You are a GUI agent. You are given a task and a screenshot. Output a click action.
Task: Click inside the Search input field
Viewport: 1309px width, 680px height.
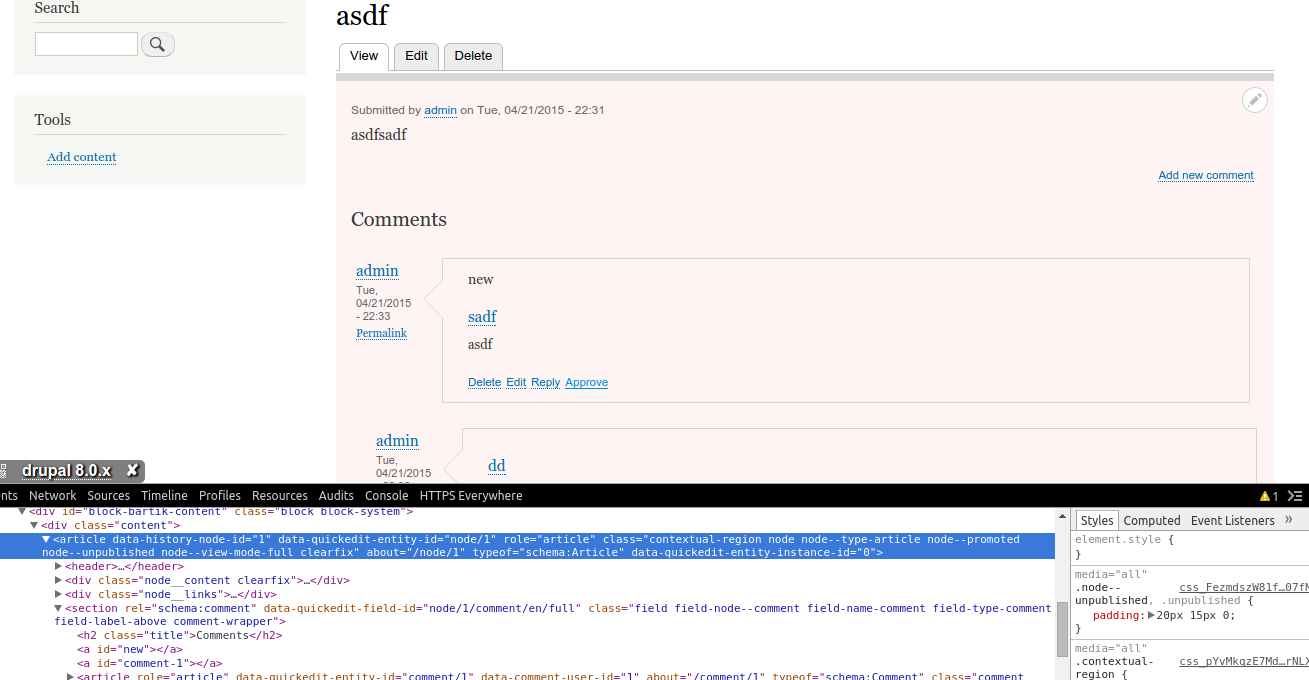[x=85, y=43]
